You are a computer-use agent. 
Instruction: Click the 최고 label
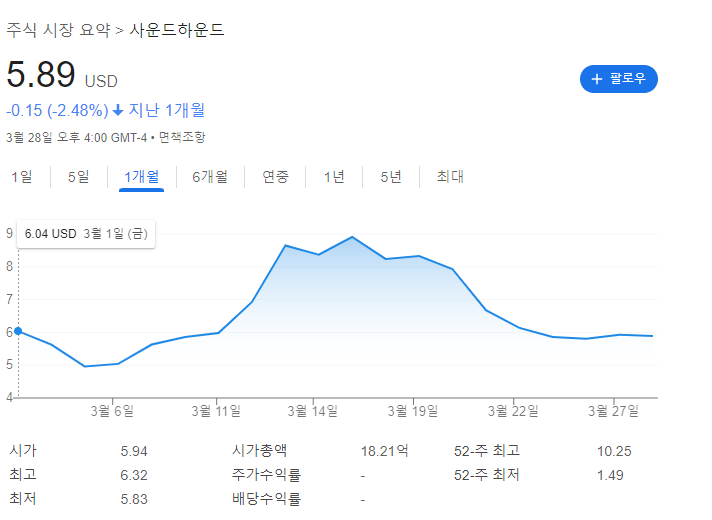[x=23, y=475]
